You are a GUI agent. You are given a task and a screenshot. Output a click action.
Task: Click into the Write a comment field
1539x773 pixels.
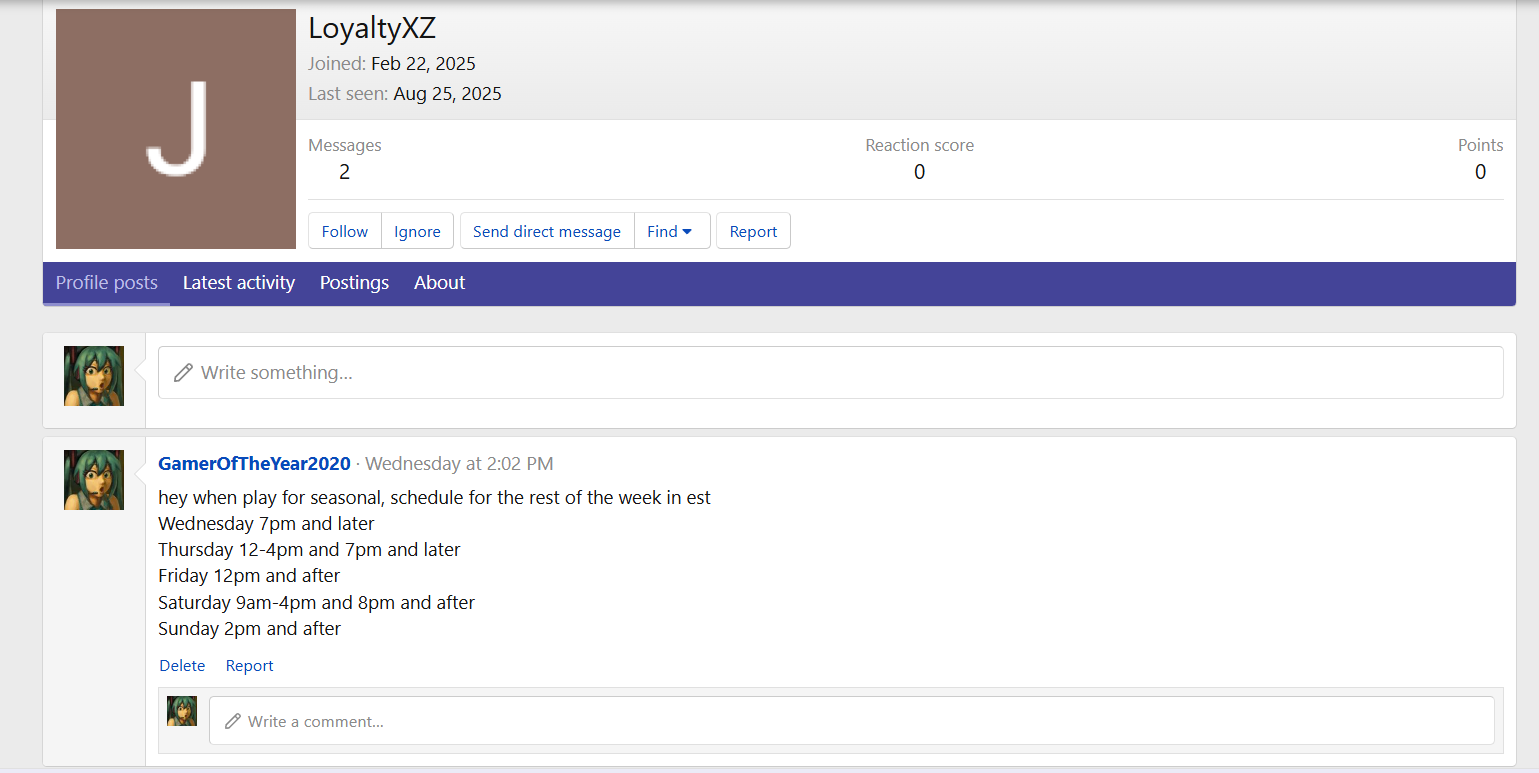tap(850, 721)
